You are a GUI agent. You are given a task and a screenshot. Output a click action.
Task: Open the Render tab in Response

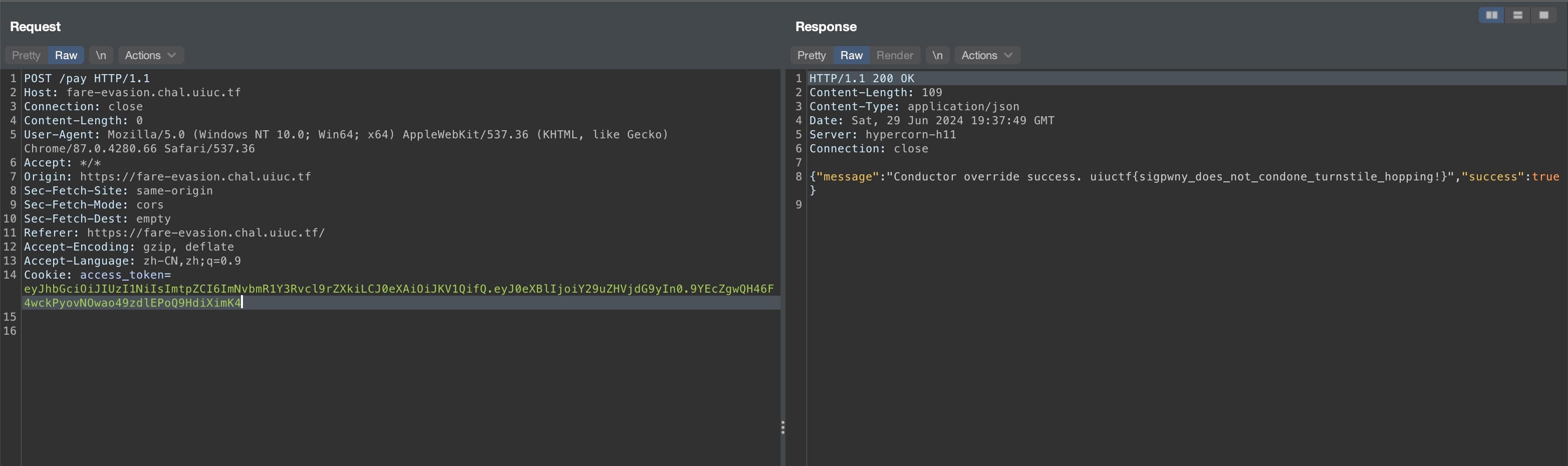pyautogui.click(x=894, y=56)
